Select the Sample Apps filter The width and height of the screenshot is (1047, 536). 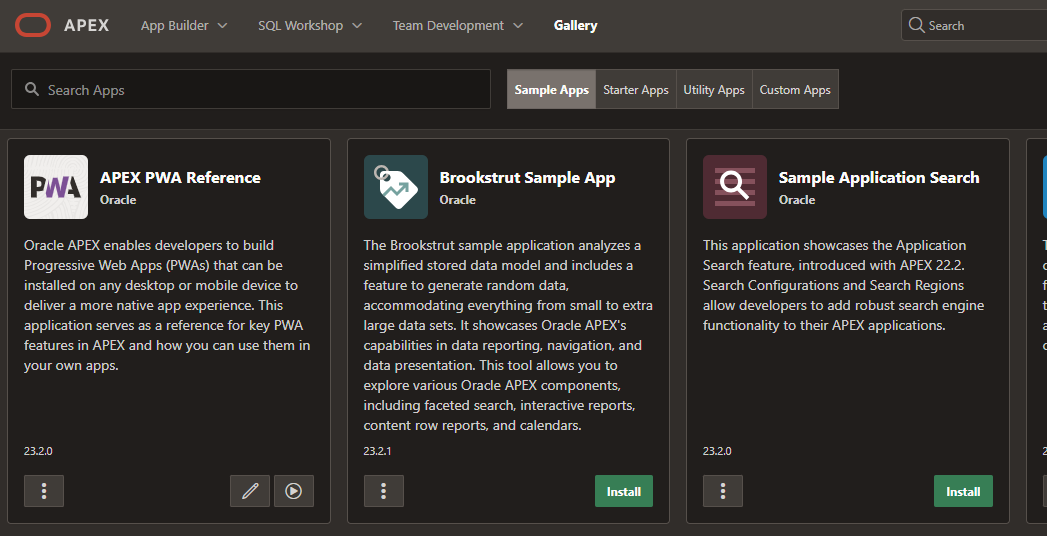coord(552,89)
